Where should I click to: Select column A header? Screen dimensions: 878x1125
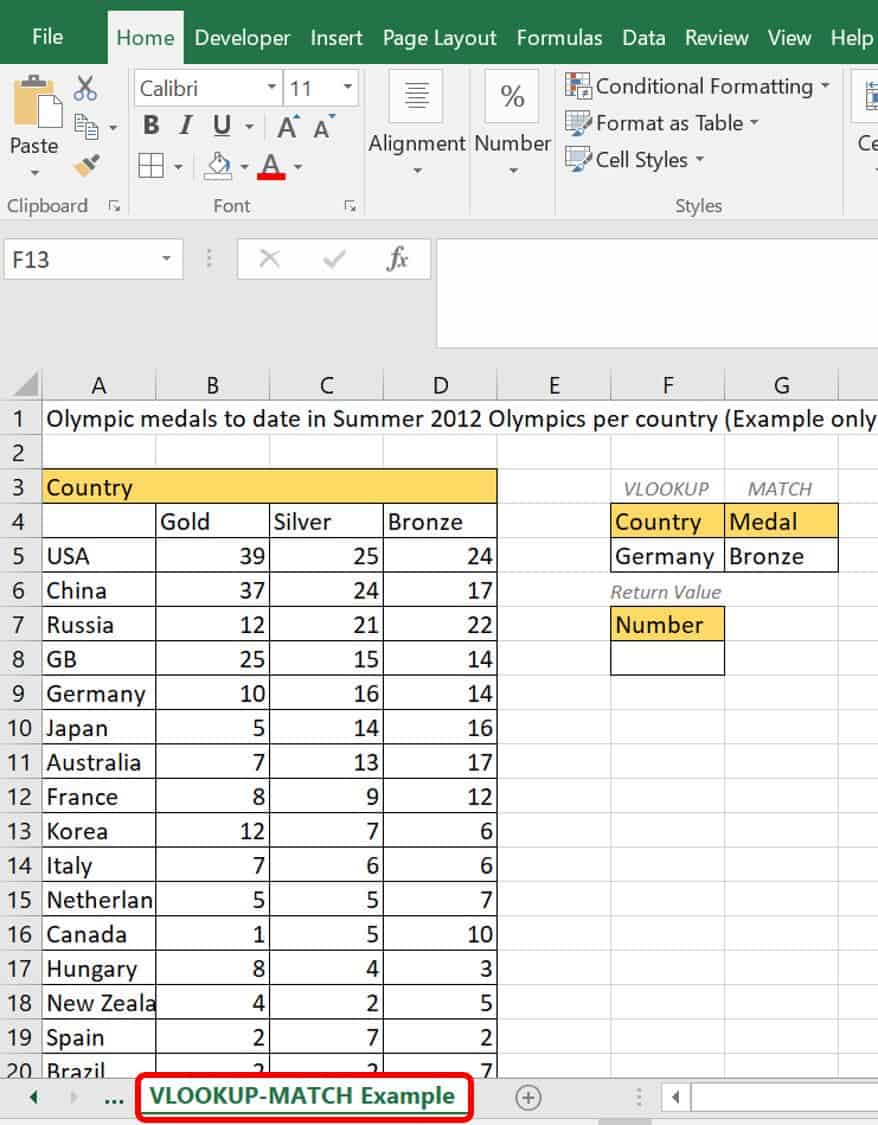[98, 385]
